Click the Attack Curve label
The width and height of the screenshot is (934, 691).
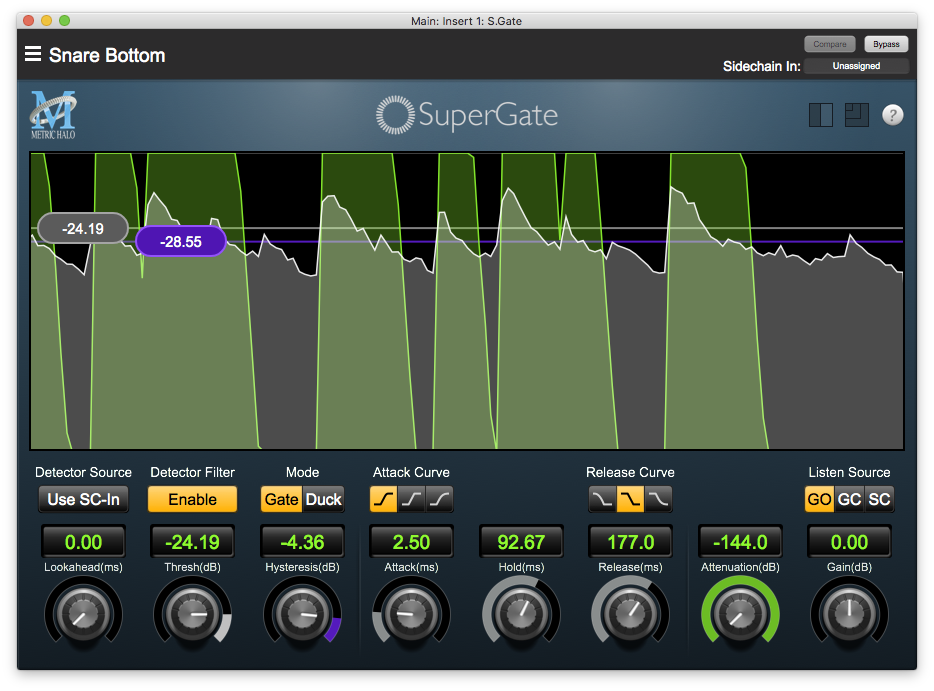[x=411, y=472]
